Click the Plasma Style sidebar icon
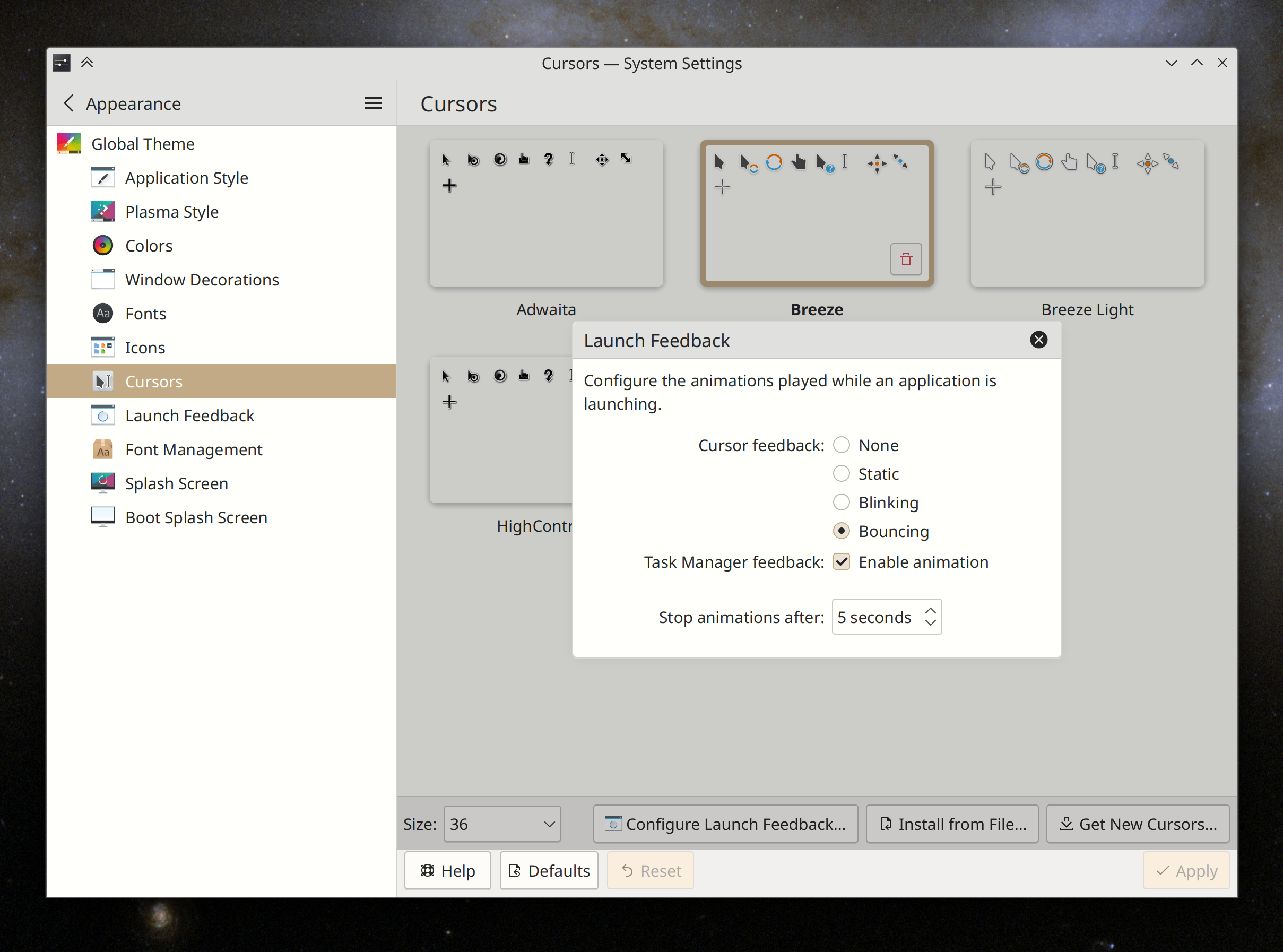Viewport: 1283px width, 952px height. (102, 212)
